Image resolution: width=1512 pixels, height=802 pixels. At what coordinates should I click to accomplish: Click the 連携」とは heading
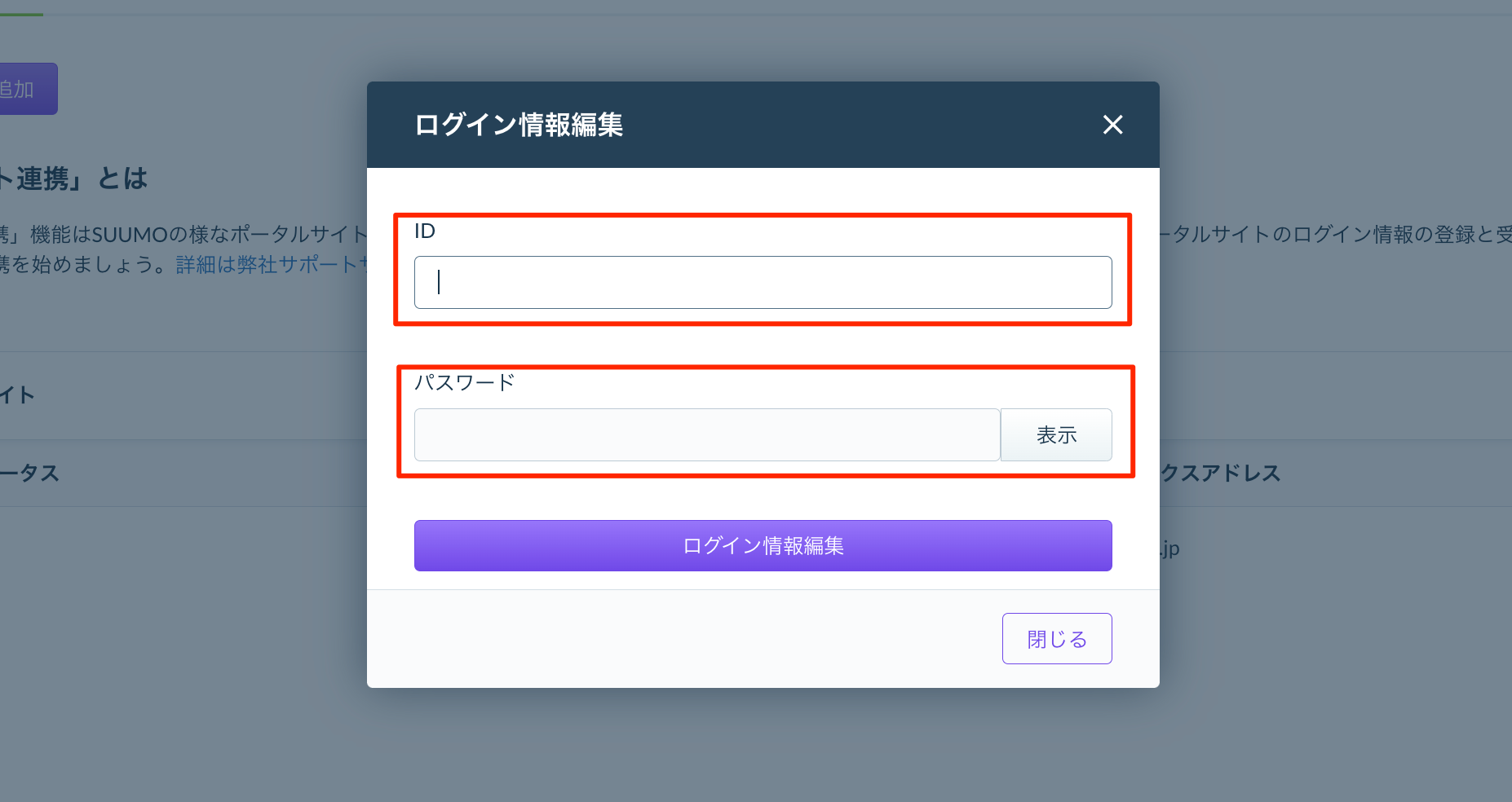74,178
